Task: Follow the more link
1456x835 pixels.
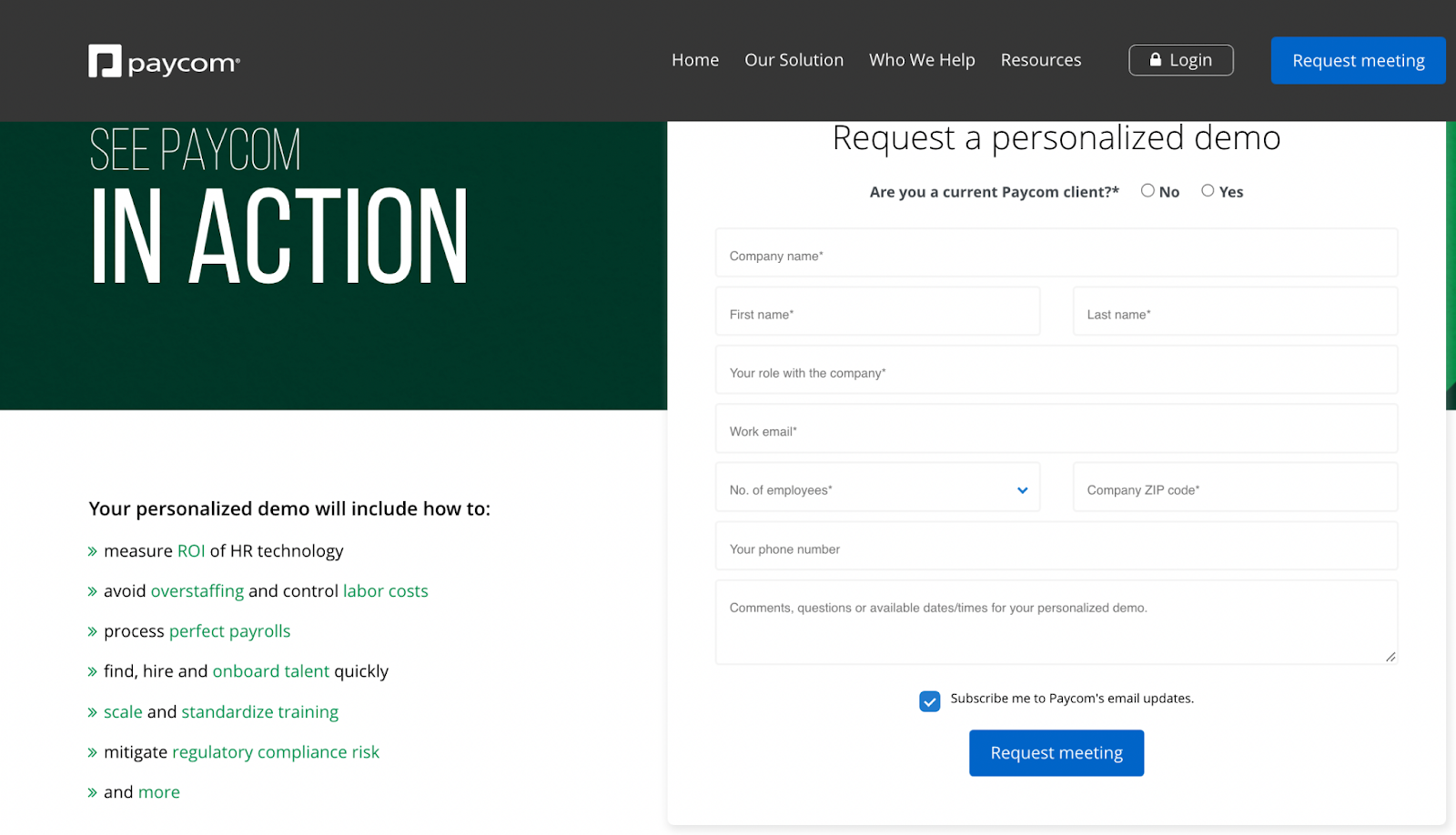Action: (x=159, y=792)
